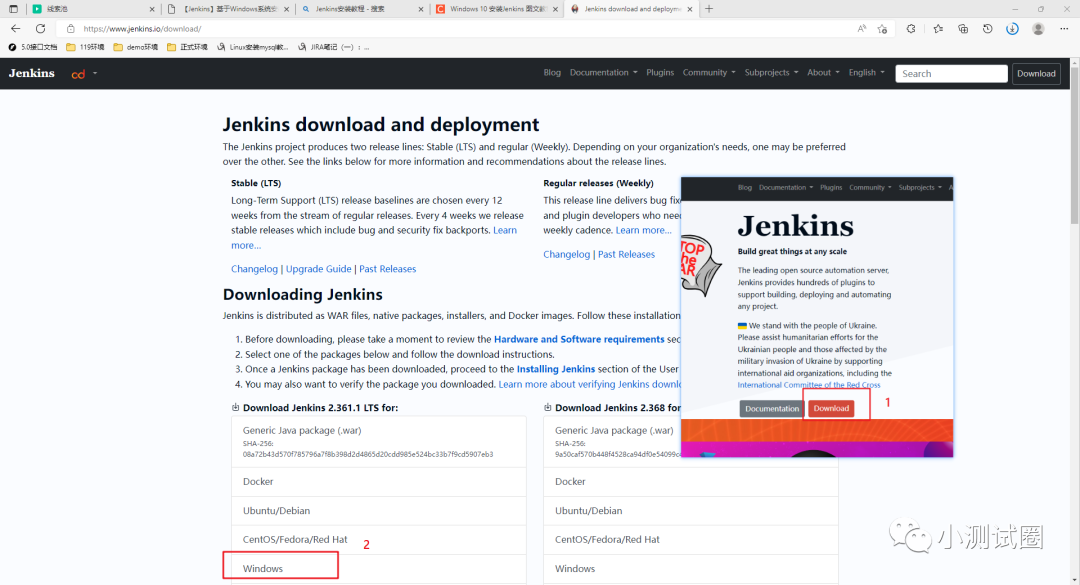Open Learn more about verifying Jenkins downloads

590,384
